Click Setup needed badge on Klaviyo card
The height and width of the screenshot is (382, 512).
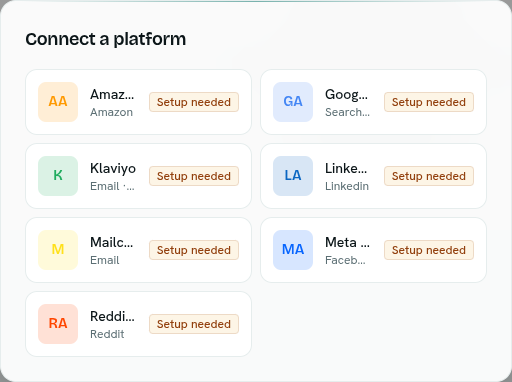(194, 176)
